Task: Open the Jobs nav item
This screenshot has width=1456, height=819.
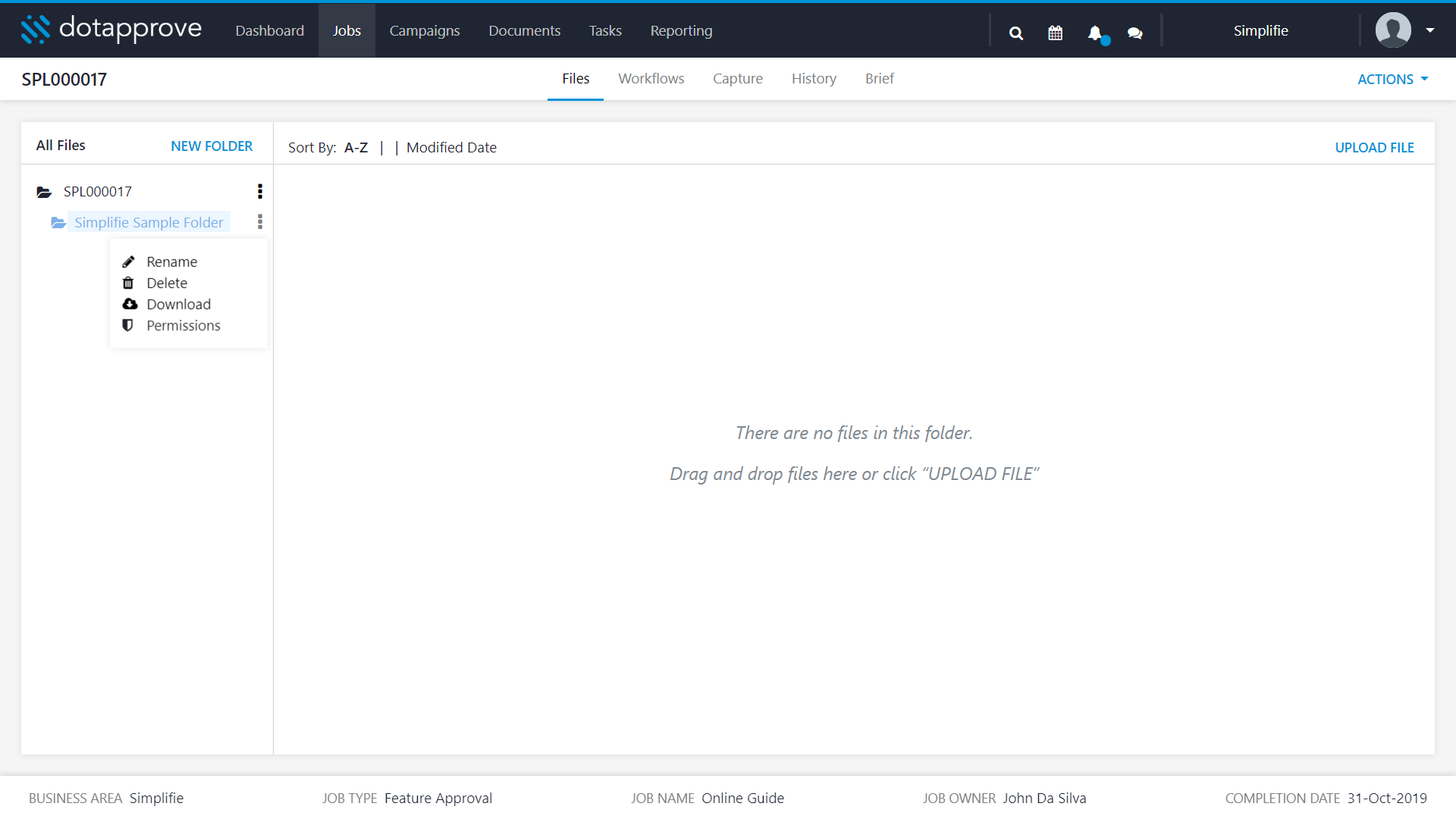Action: [x=347, y=30]
